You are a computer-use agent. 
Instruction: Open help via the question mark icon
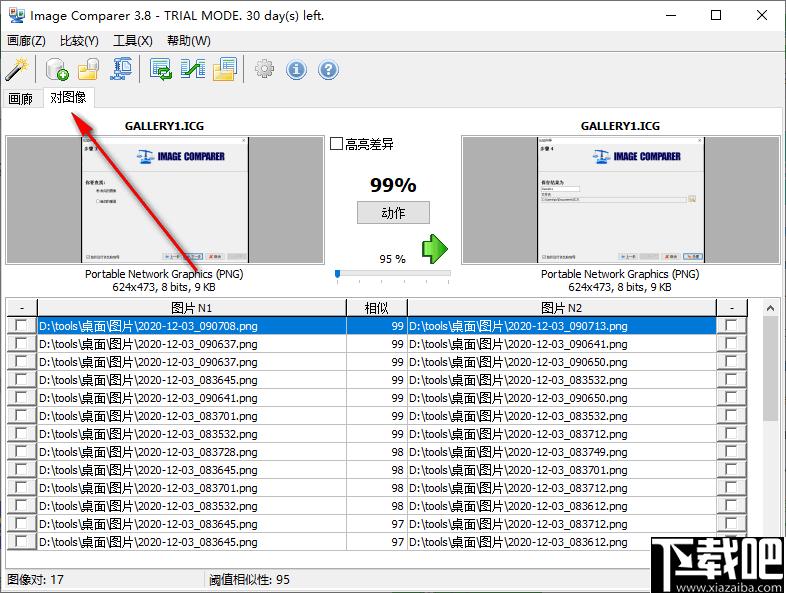[x=328, y=69]
